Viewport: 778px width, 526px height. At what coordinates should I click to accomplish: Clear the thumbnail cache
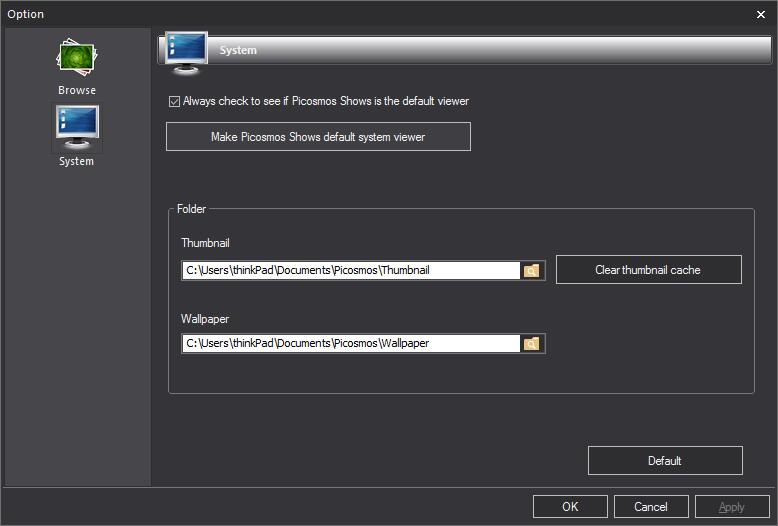click(x=648, y=270)
